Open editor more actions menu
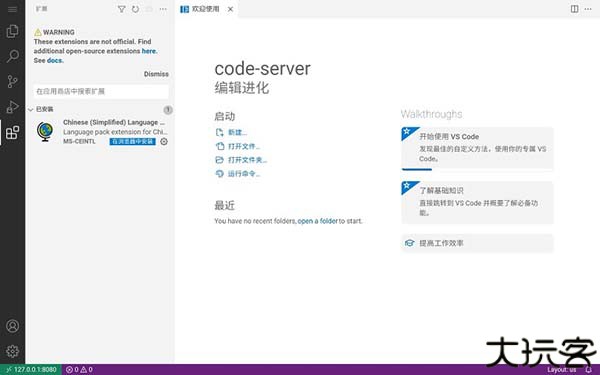This screenshot has height=375, width=600. [x=588, y=9]
